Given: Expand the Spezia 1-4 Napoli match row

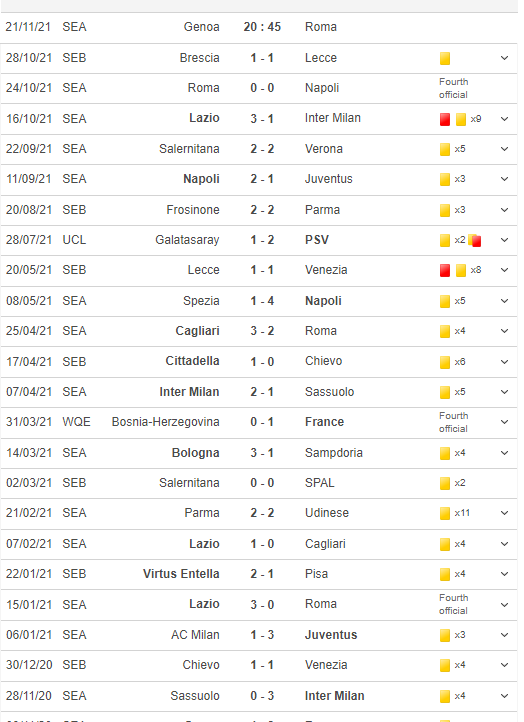Looking at the screenshot, I should coord(504,301).
